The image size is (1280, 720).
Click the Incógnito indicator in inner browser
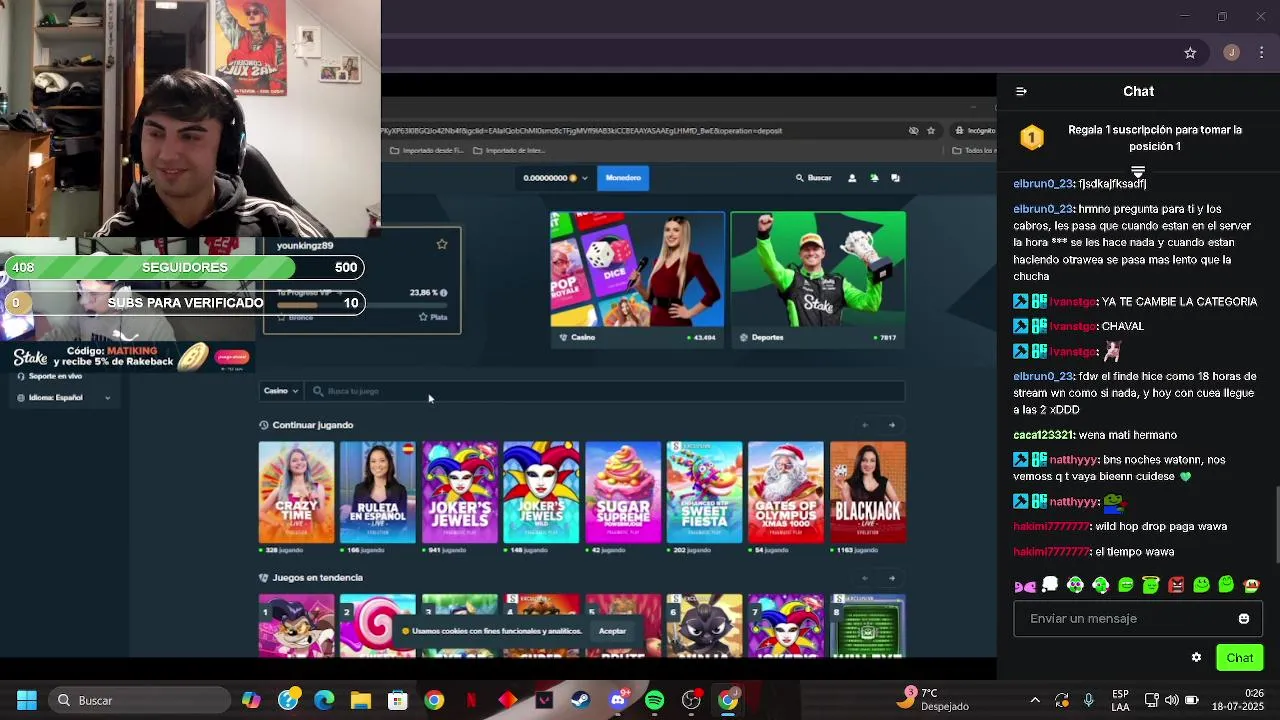[x=974, y=131]
